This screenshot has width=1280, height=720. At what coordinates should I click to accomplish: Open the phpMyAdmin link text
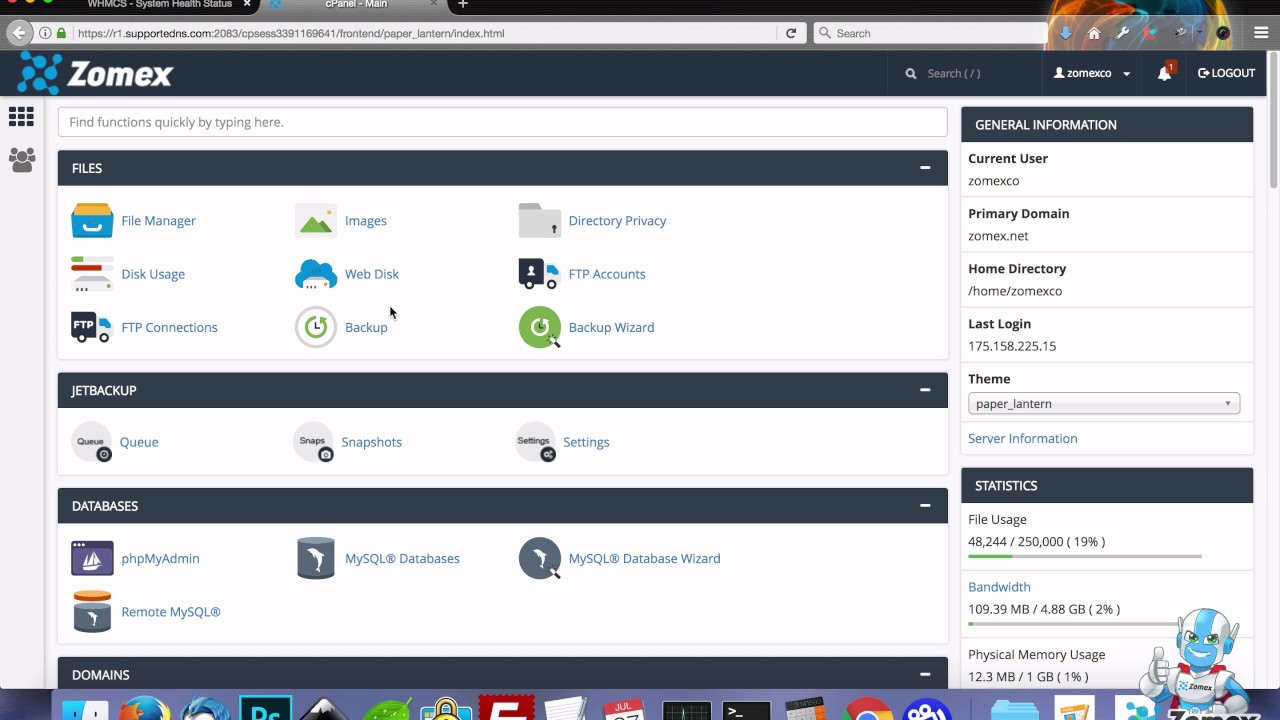[160, 558]
